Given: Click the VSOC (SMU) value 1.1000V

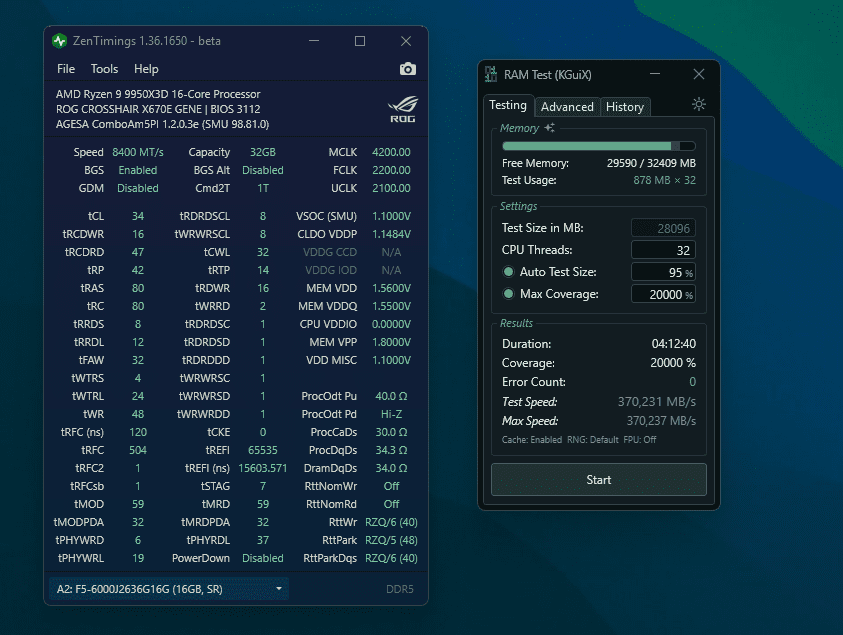Looking at the screenshot, I should (x=391, y=216).
